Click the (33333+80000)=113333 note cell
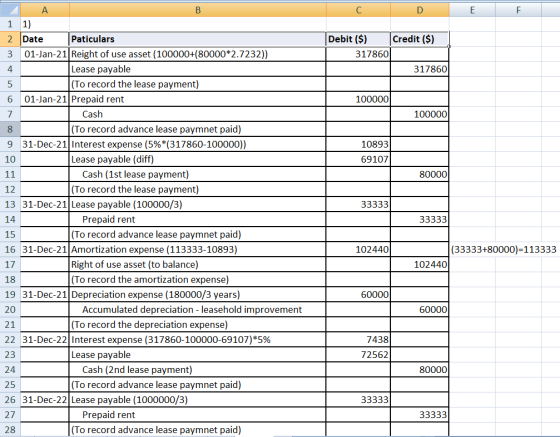 point(504,249)
